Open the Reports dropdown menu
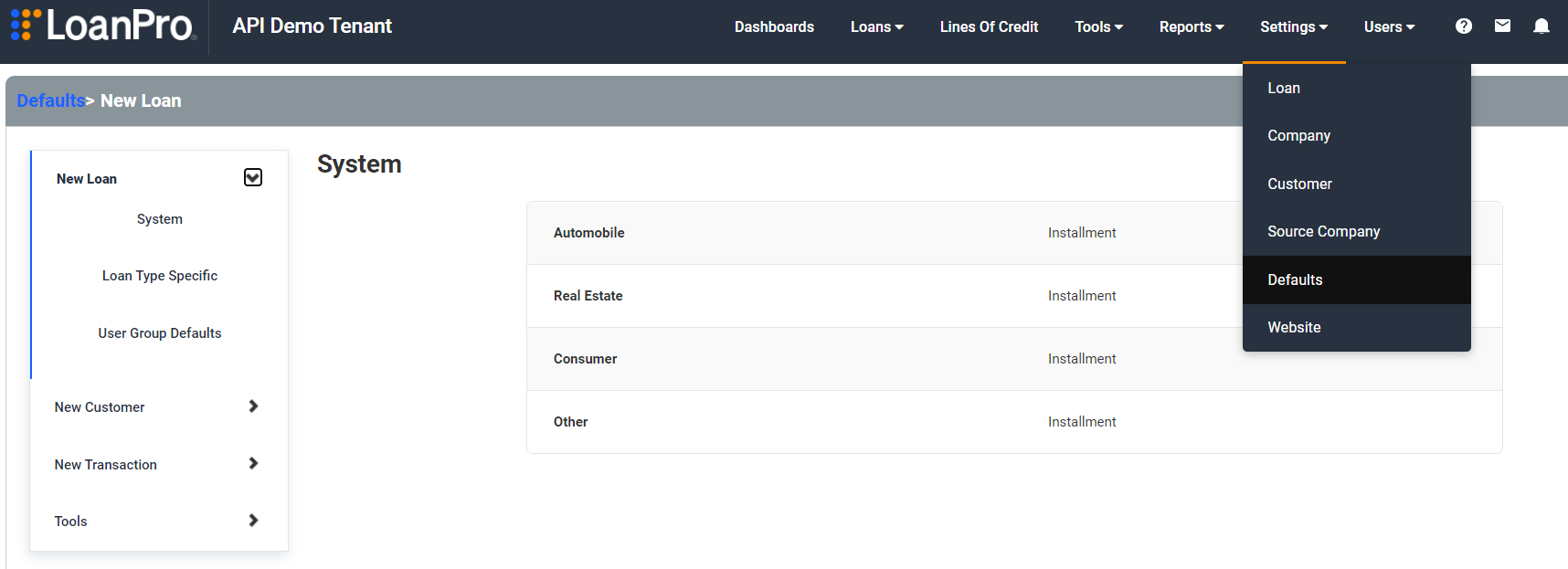This screenshot has width=1568, height=569. point(1192,26)
